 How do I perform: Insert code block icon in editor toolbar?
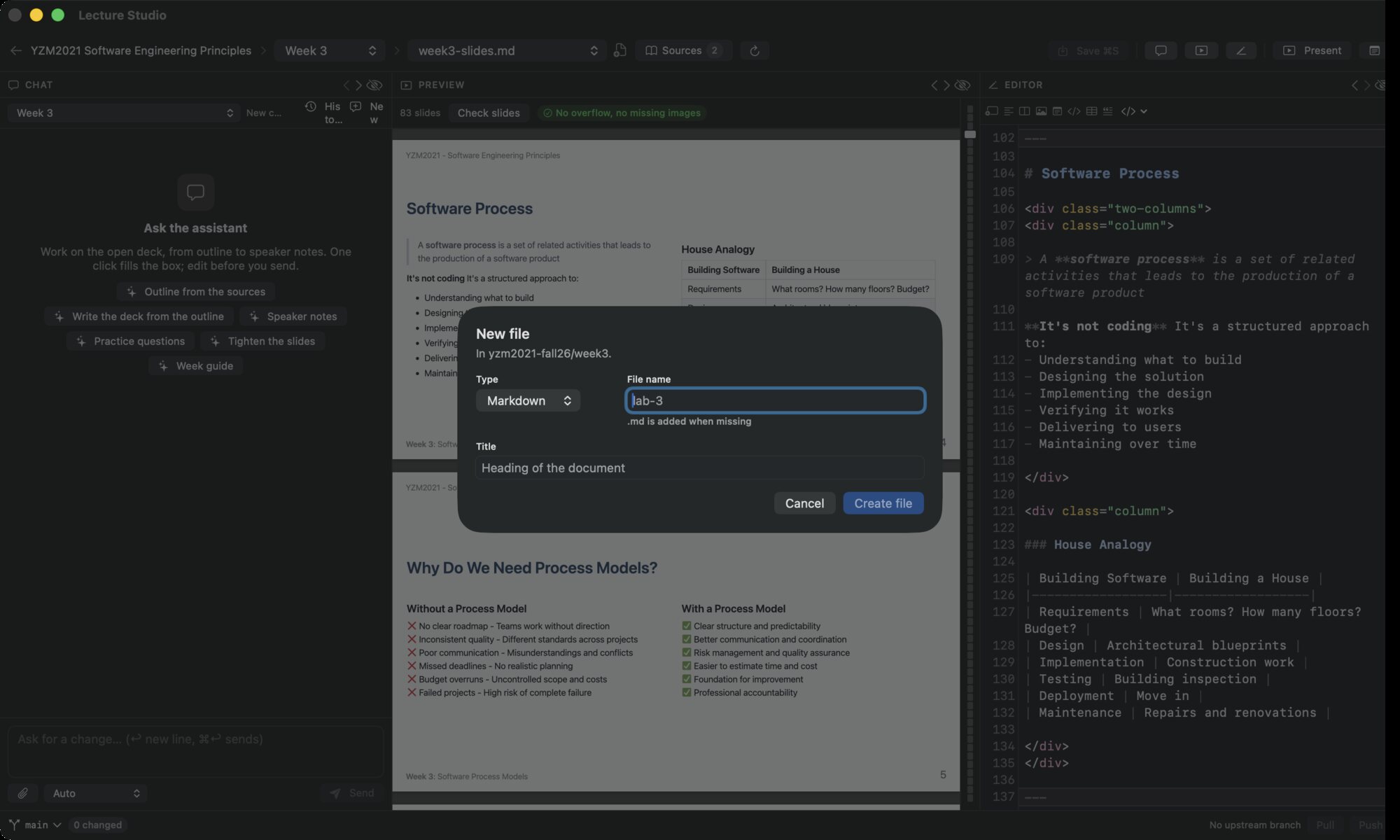pyautogui.click(x=1074, y=111)
